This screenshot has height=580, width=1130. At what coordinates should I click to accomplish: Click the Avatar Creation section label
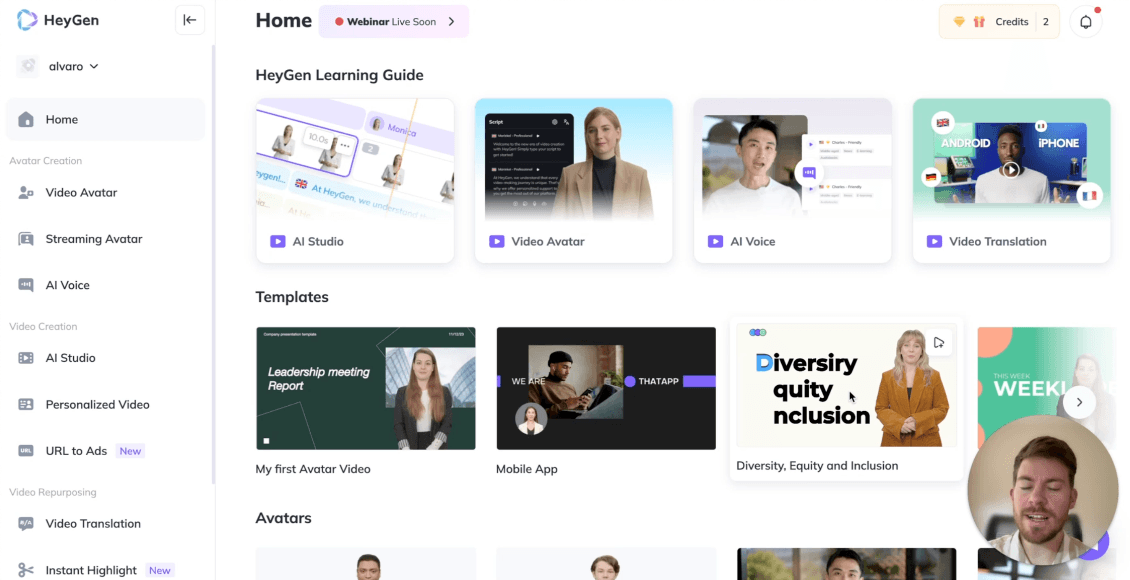[45, 161]
